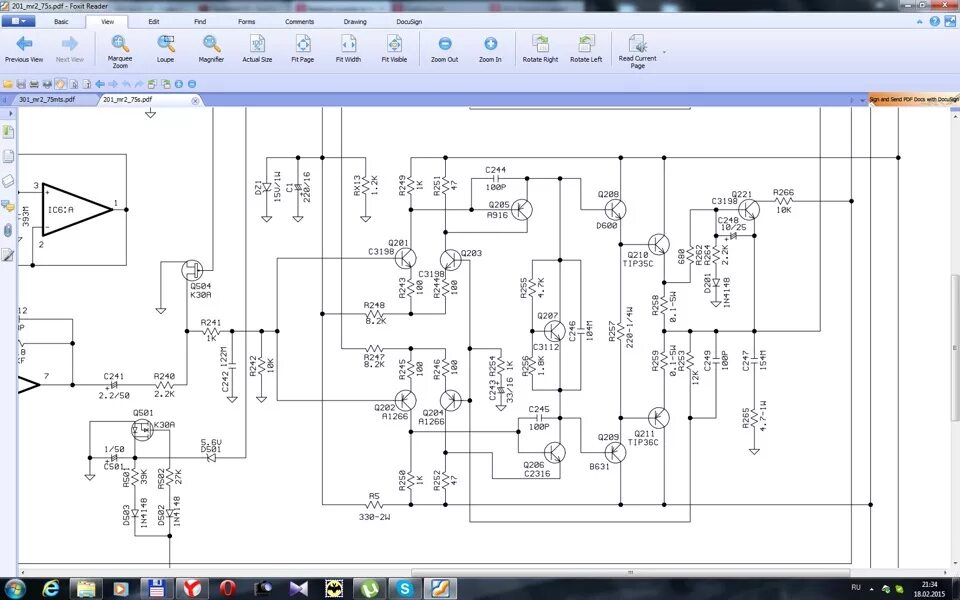
Task: Close the 201_mr2_75s.pdf tab
Action: 195,100
